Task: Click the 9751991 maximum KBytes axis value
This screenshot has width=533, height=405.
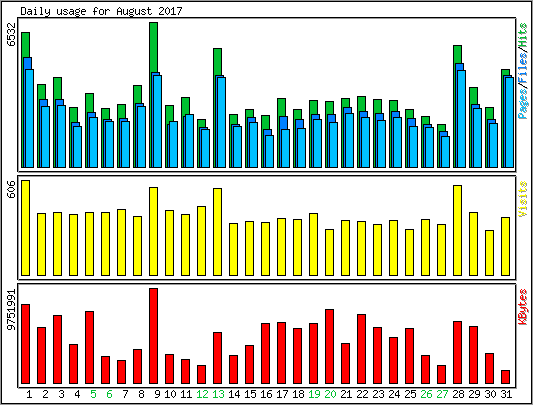Action: pos(11,309)
